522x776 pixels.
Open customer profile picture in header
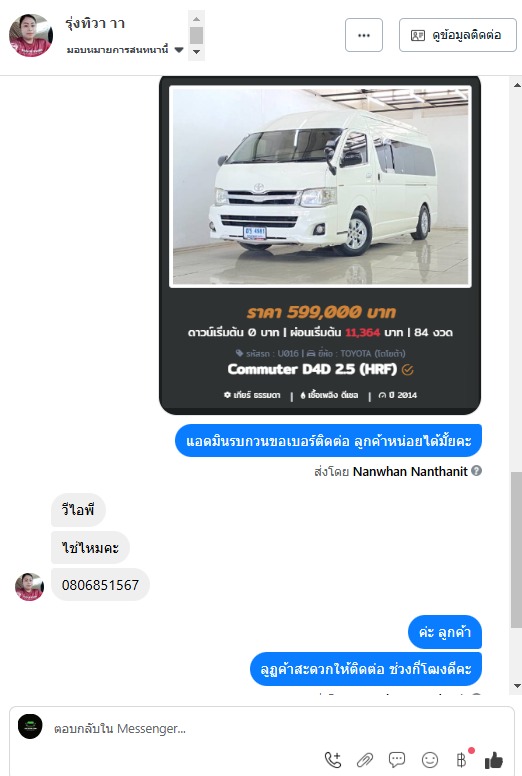click(x=31, y=35)
